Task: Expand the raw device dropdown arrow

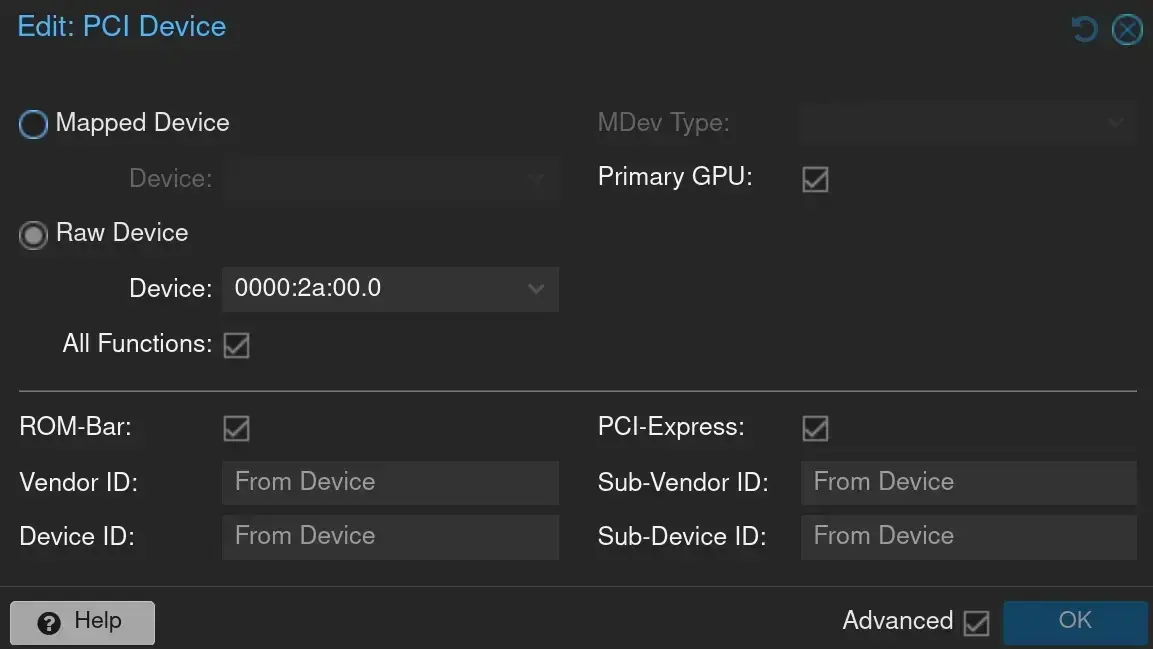Action: pos(536,289)
